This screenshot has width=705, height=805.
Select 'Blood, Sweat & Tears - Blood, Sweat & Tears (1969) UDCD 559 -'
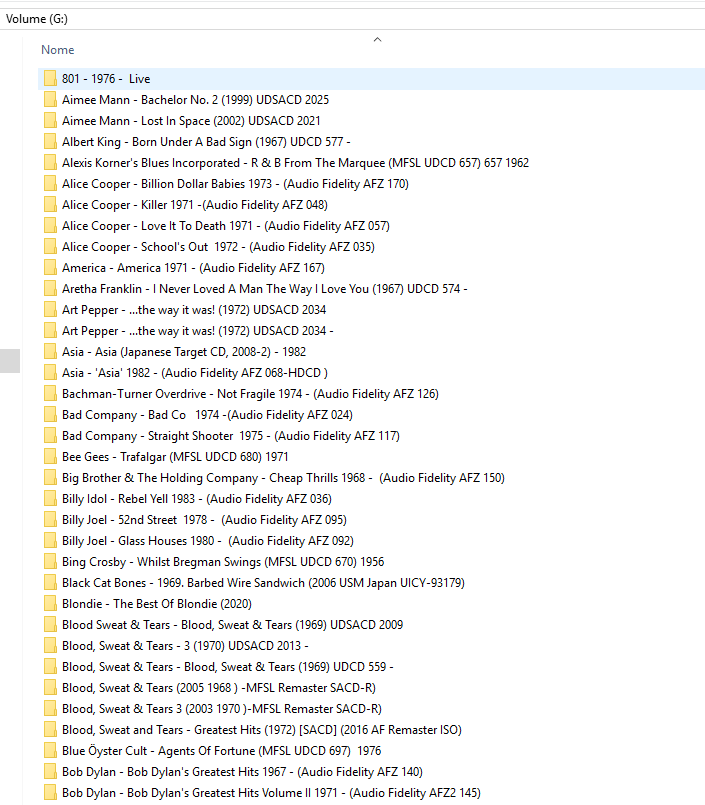(x=228, y=667)
